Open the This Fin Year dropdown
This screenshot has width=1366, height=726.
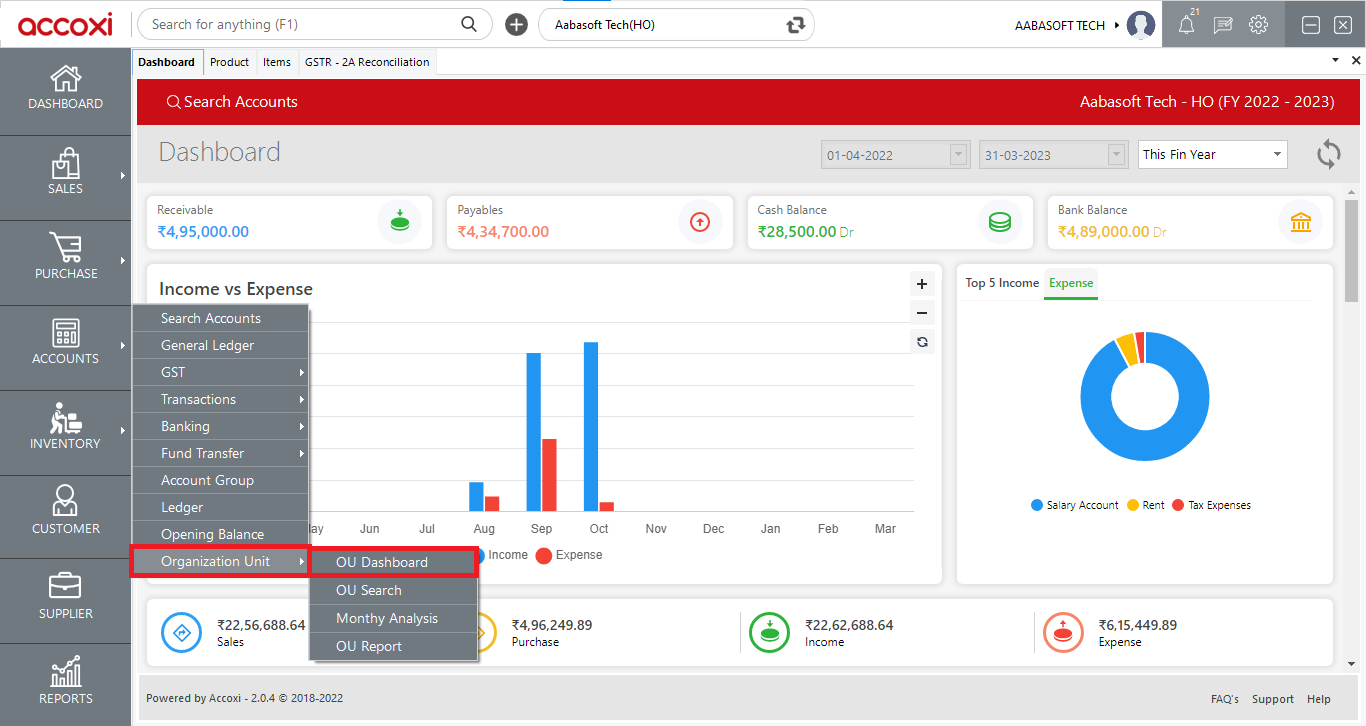pos(1212,154)
